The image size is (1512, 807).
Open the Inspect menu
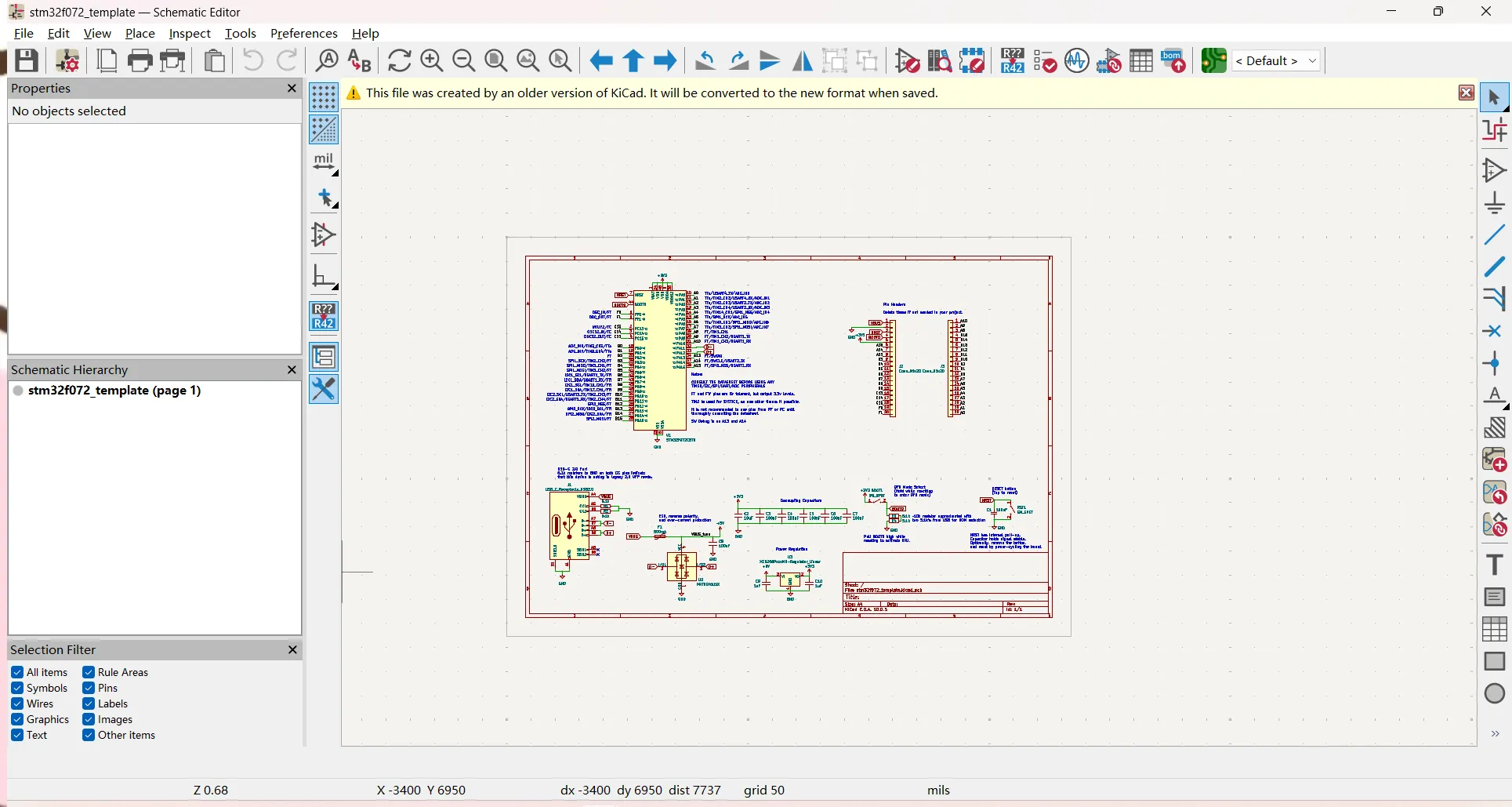point(190,33)
